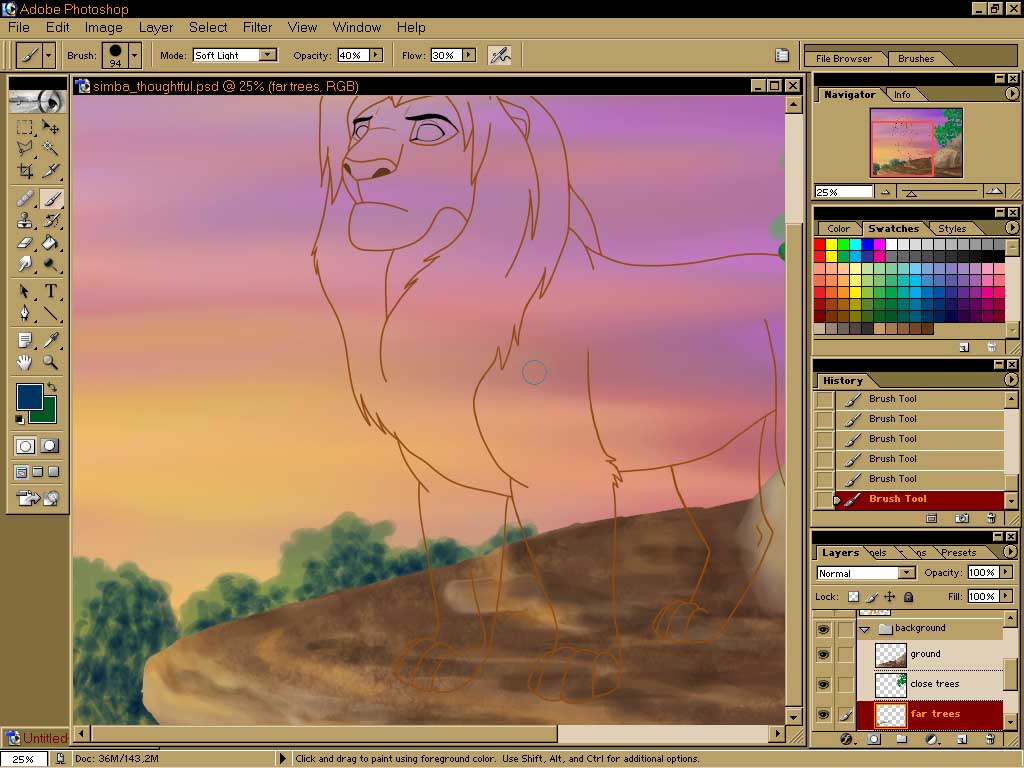Screen dimensions: 1024x768
Task: Select the Rectangular Marquee tool
Action: (x=25, y=127)
